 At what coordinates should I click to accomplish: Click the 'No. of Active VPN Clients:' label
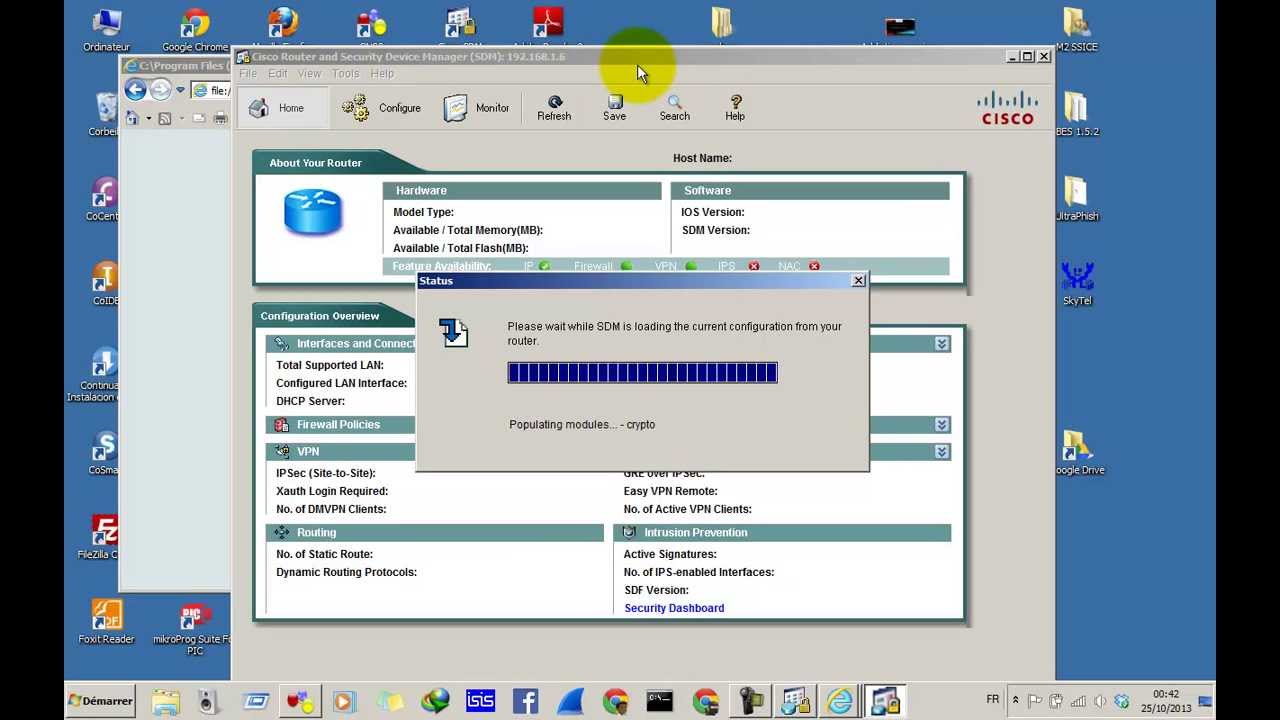point(687,509)
